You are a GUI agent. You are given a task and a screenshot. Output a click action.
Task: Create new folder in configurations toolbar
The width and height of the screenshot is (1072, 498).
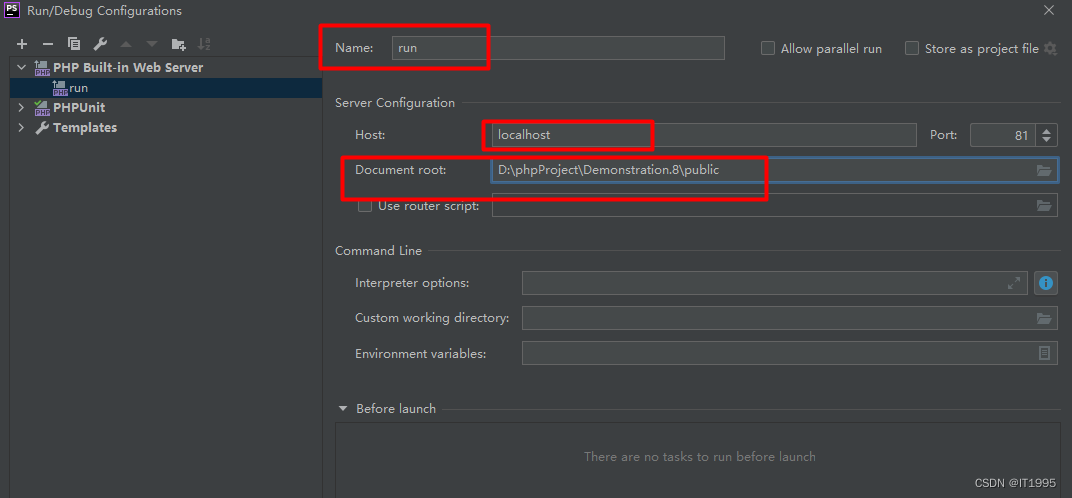point(178,44)
